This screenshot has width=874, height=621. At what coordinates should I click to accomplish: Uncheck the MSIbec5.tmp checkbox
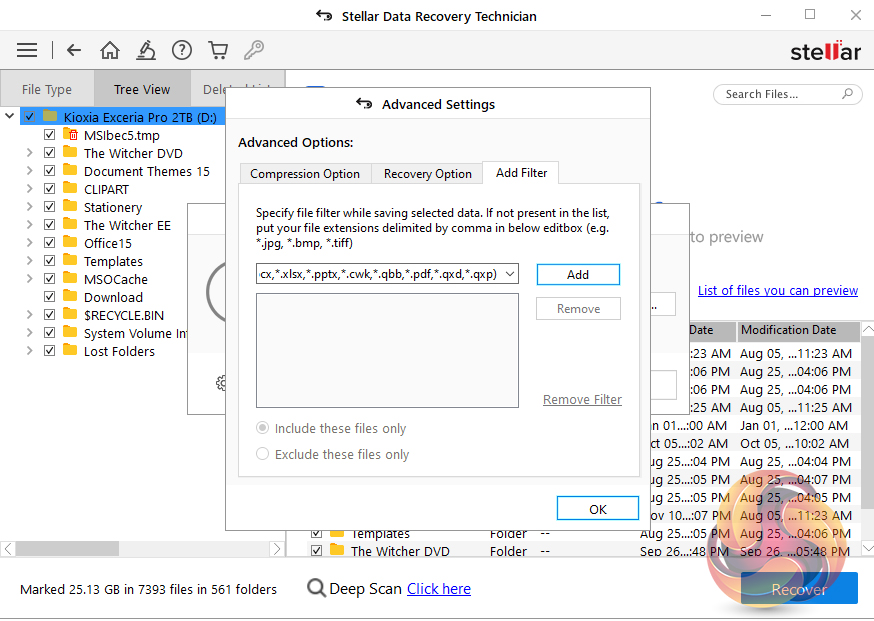[x=50, y=135]
